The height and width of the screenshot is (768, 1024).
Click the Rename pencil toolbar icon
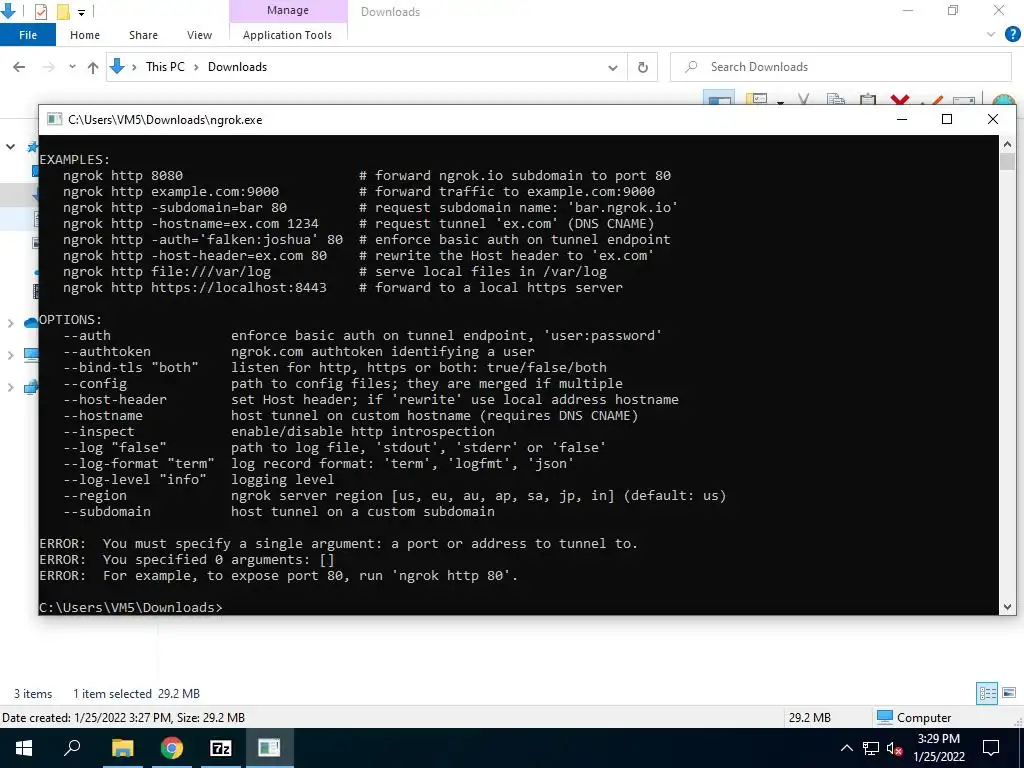pyautogui.click(x=932, y=99)
